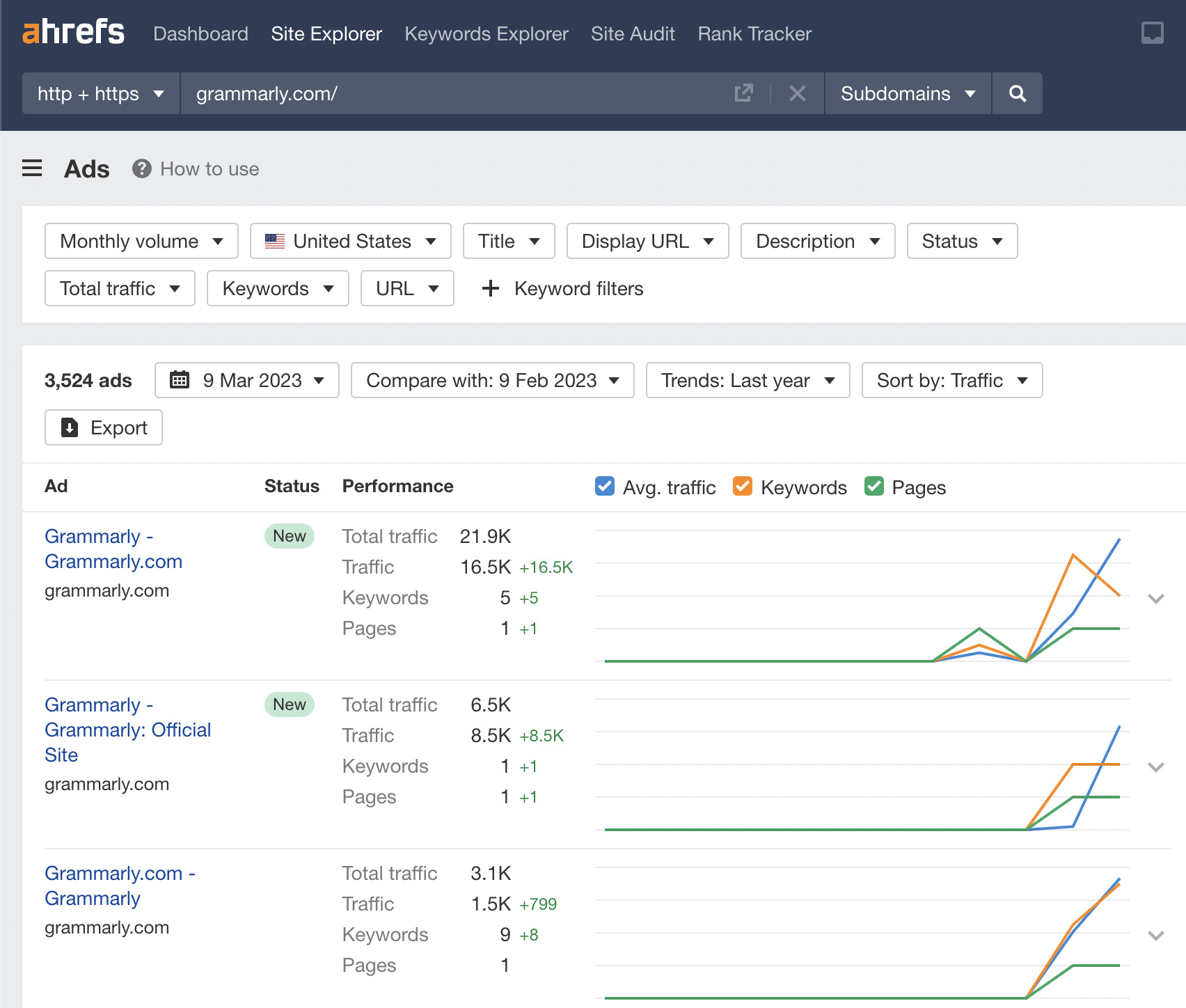The width and height of the screenshot is (1186, 1008).
Task: Open grammarly.com via the external link icon
Action: [744, 93]
